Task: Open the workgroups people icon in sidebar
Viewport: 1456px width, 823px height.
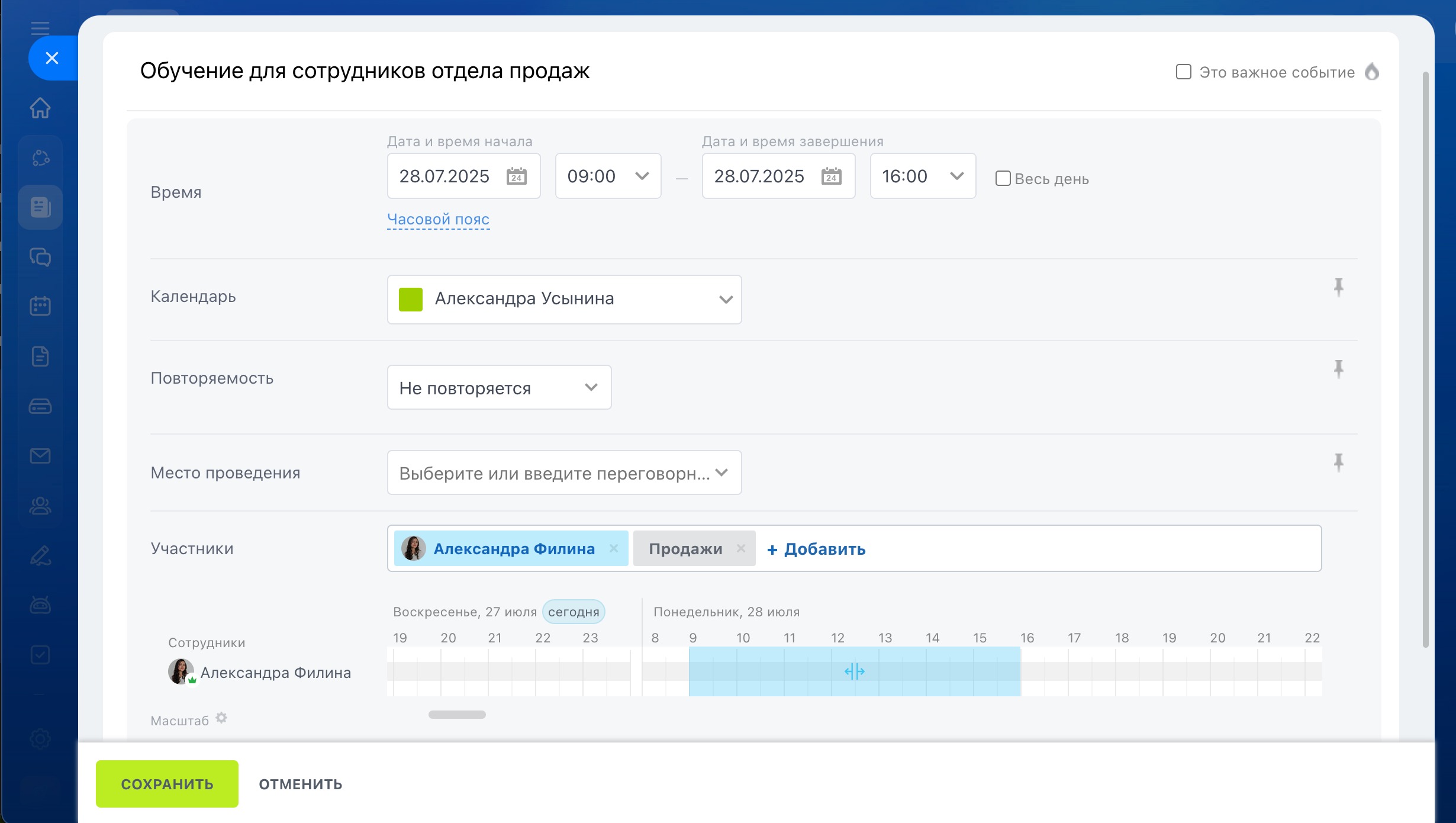Action: click(40, 505)
